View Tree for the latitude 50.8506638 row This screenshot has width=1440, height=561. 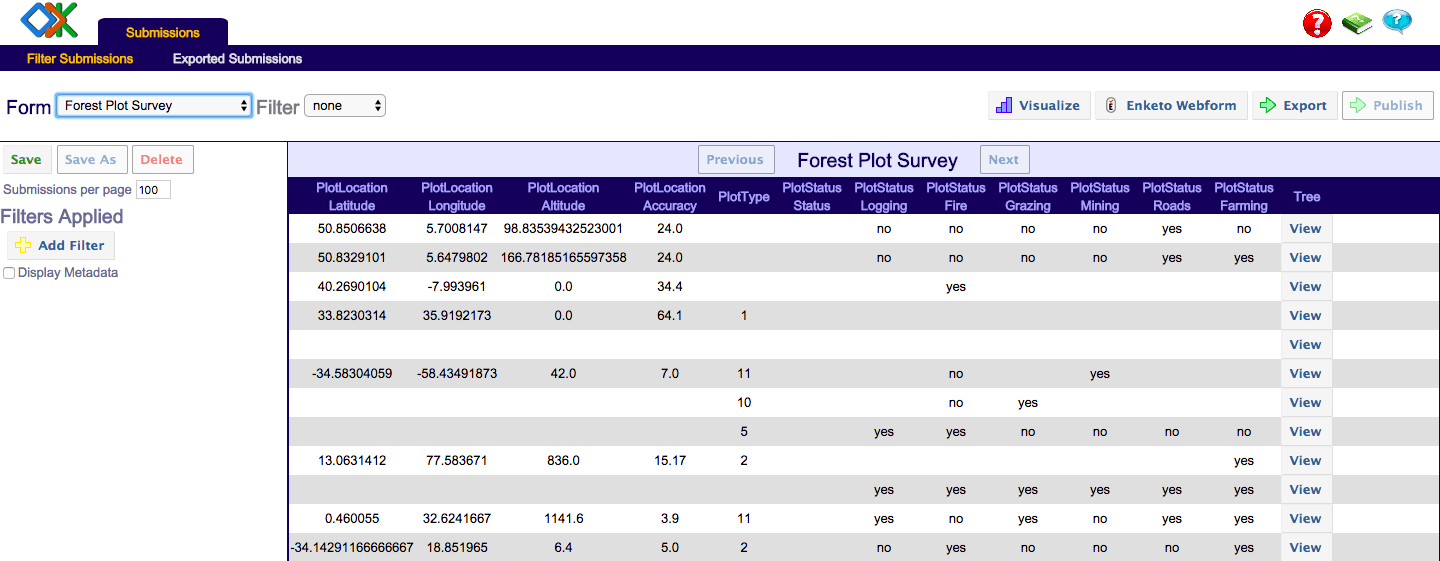point(1306,228)
